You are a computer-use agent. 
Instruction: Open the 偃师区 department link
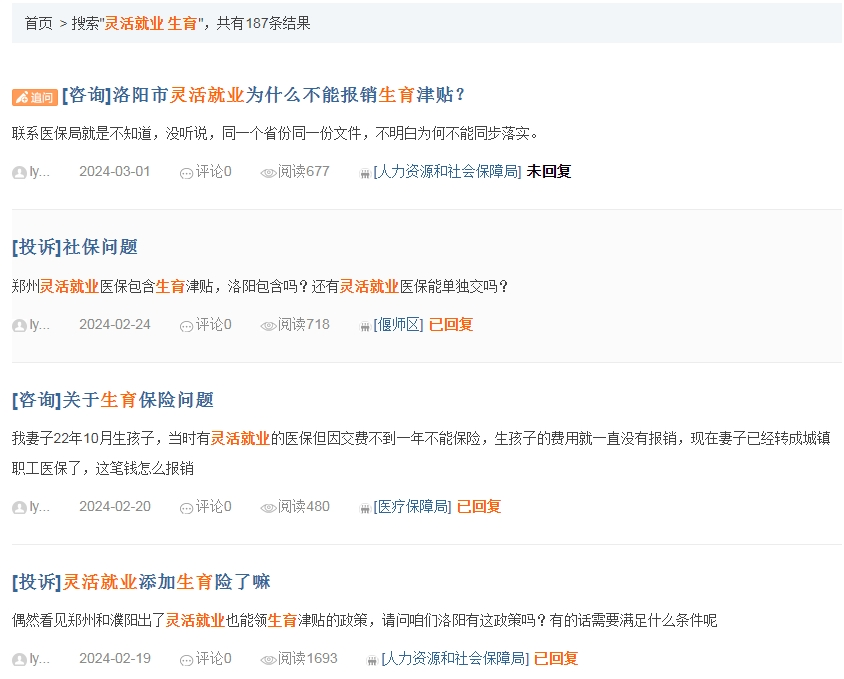pyautogui.click(x=398, y=325)
